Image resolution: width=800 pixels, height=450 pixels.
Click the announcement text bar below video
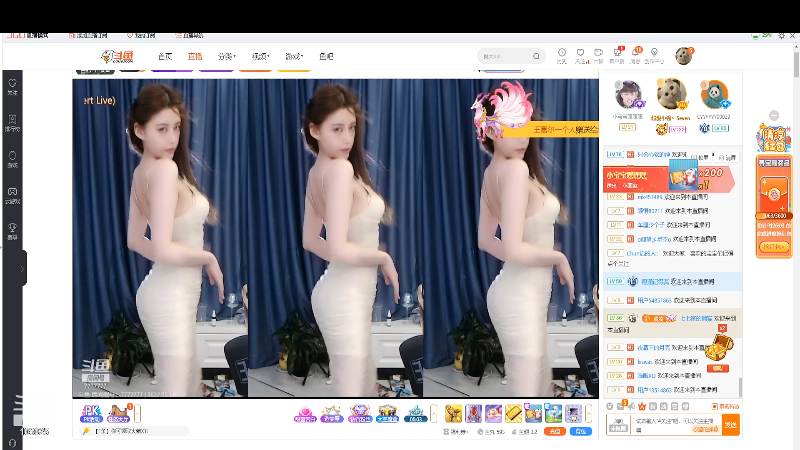point(135,431)
